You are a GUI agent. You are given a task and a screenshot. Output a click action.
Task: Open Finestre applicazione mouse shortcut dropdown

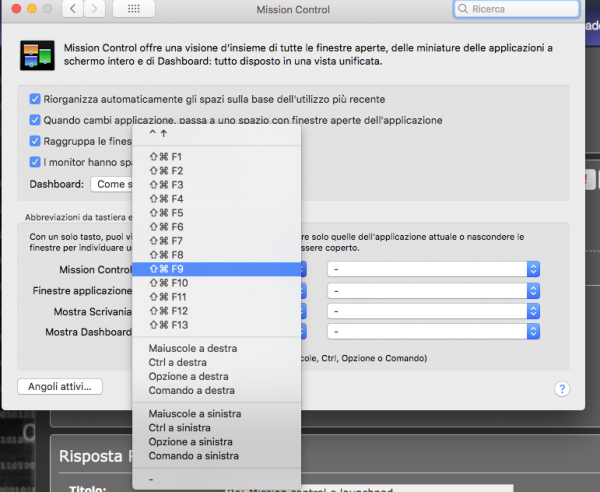[x=434, y=291]
